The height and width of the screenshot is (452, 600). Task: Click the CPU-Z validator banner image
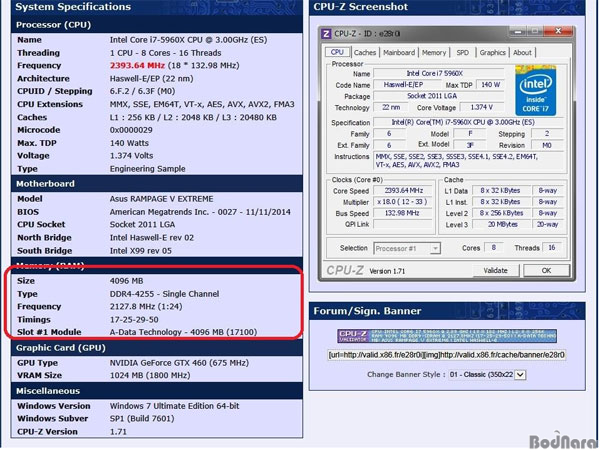click(x=447, y=336)
